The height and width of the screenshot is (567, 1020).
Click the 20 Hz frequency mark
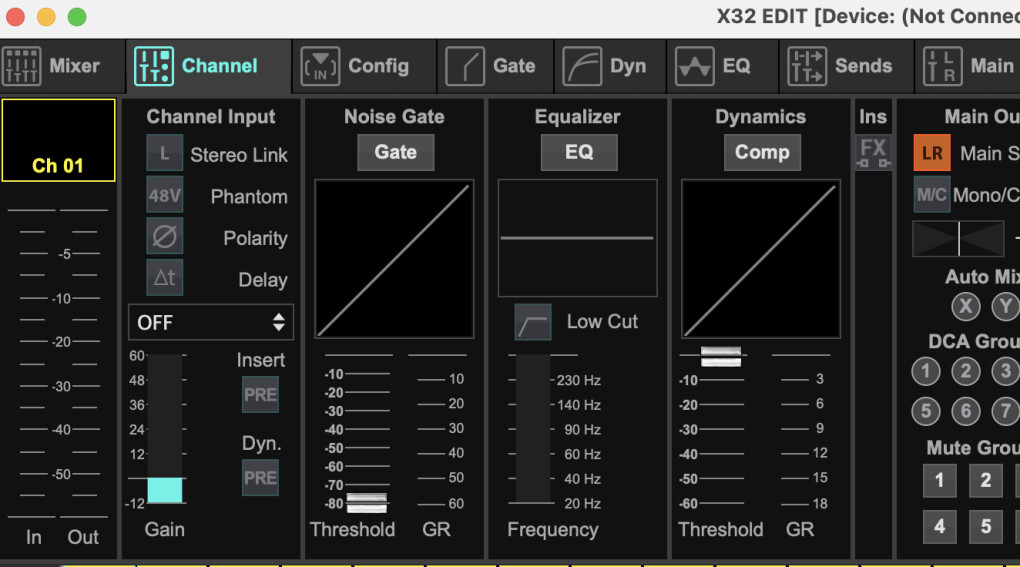pos(582,503)
